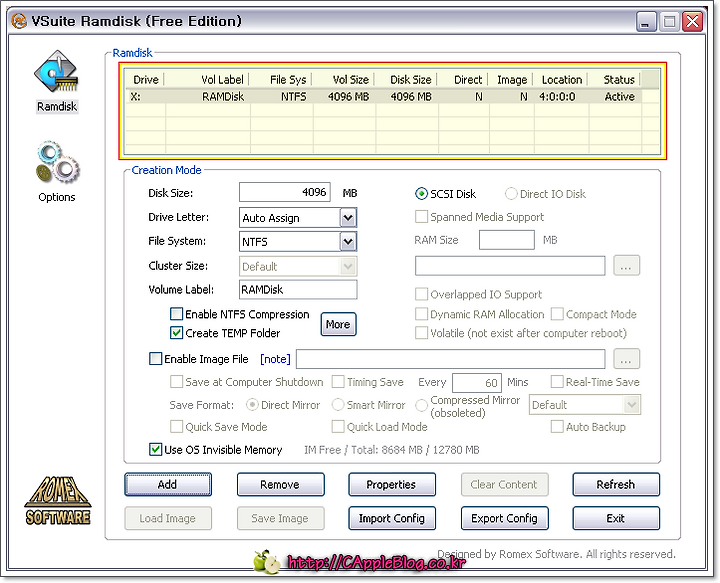Screen dimensions: 720x583
Task: Select Smart Mirror save format
Action: pos(338,405)
